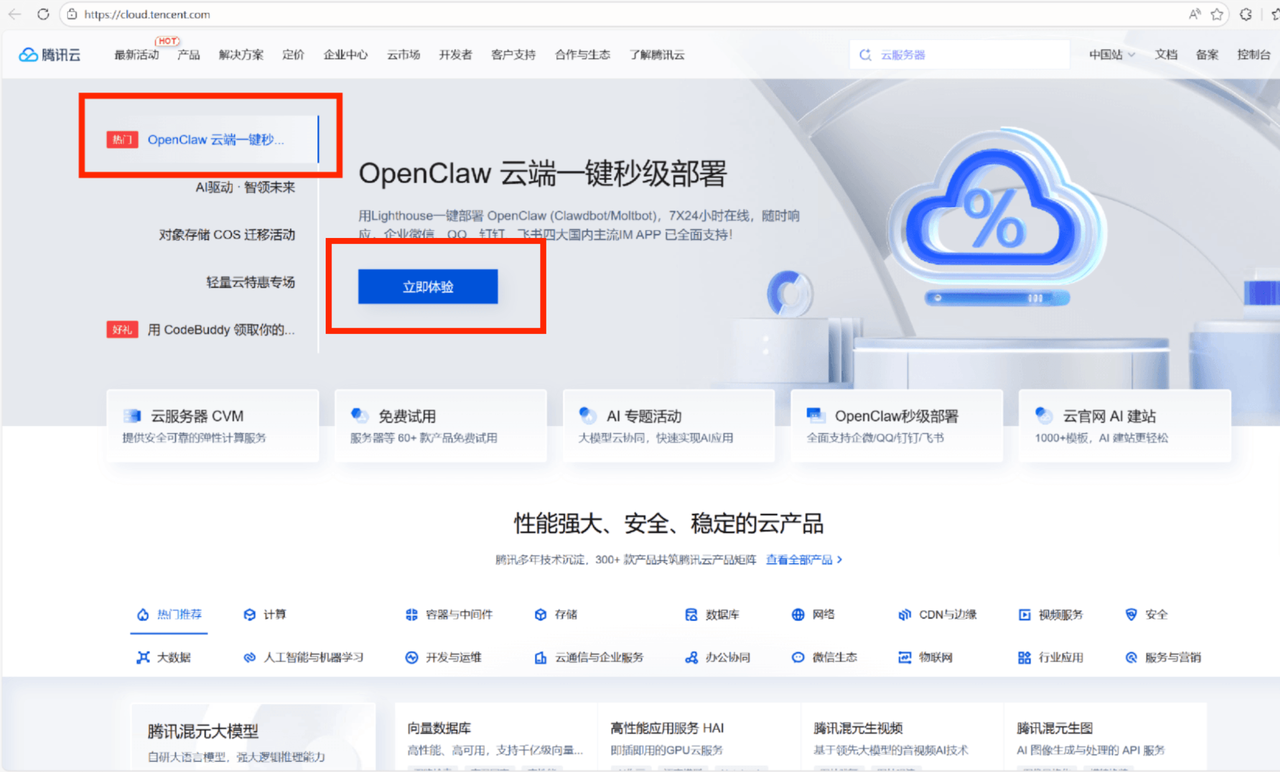1280x772 pixels.
Task: Click the browser refresh icon
Action: coord(43,15)
